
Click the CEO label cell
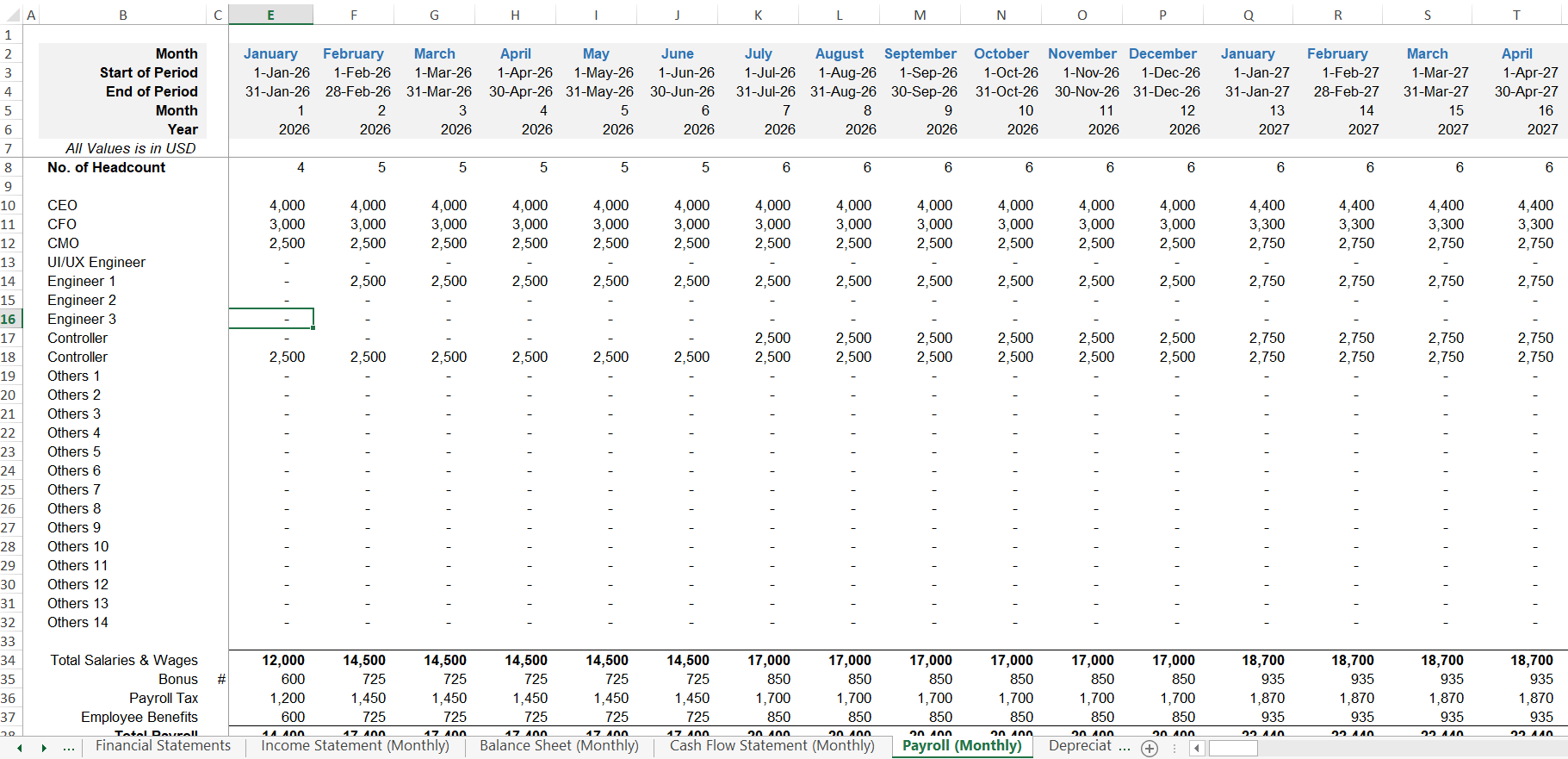[63, 205]
